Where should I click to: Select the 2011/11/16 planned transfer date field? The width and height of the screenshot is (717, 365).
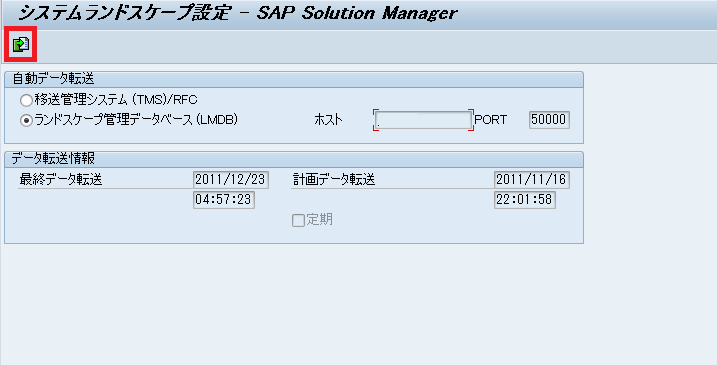click(x=531, y=180)
